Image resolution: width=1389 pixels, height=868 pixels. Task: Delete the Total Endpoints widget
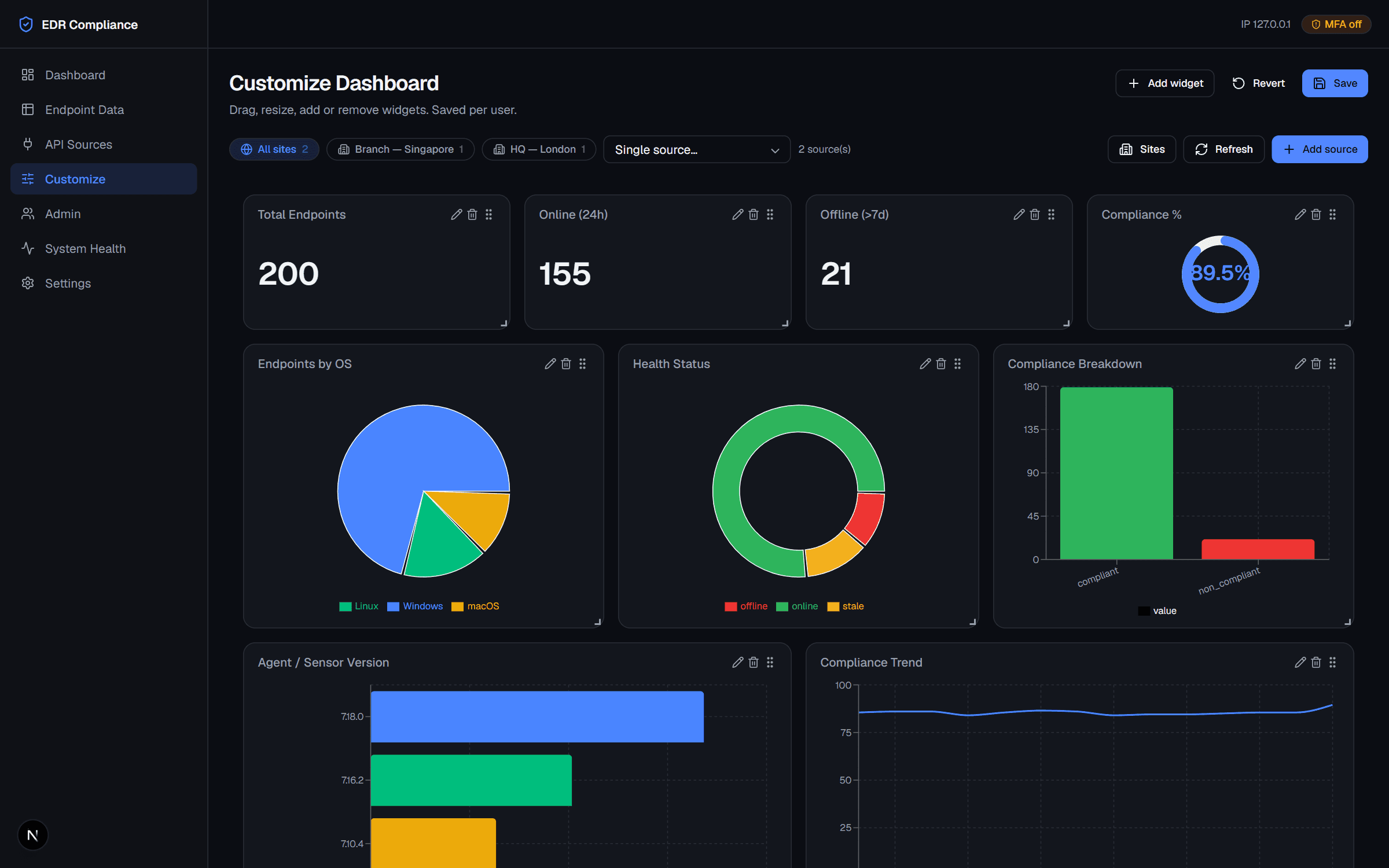coord(472,215)
